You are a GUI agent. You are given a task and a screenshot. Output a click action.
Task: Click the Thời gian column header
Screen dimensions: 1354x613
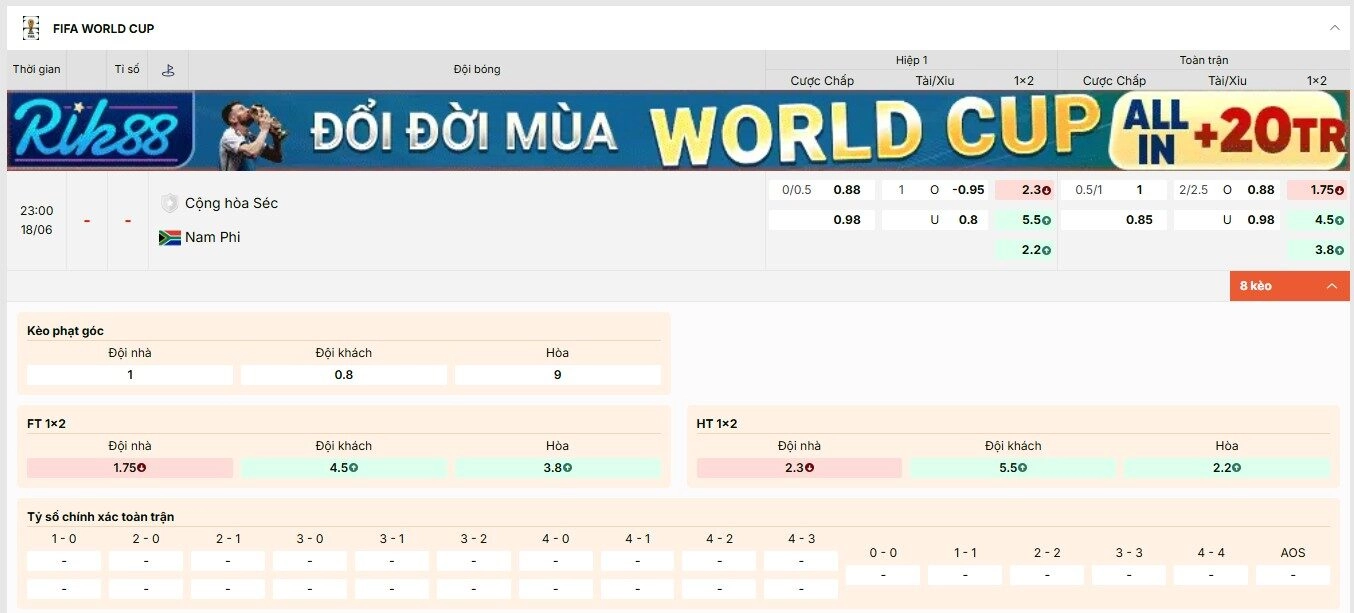point(37,70)
